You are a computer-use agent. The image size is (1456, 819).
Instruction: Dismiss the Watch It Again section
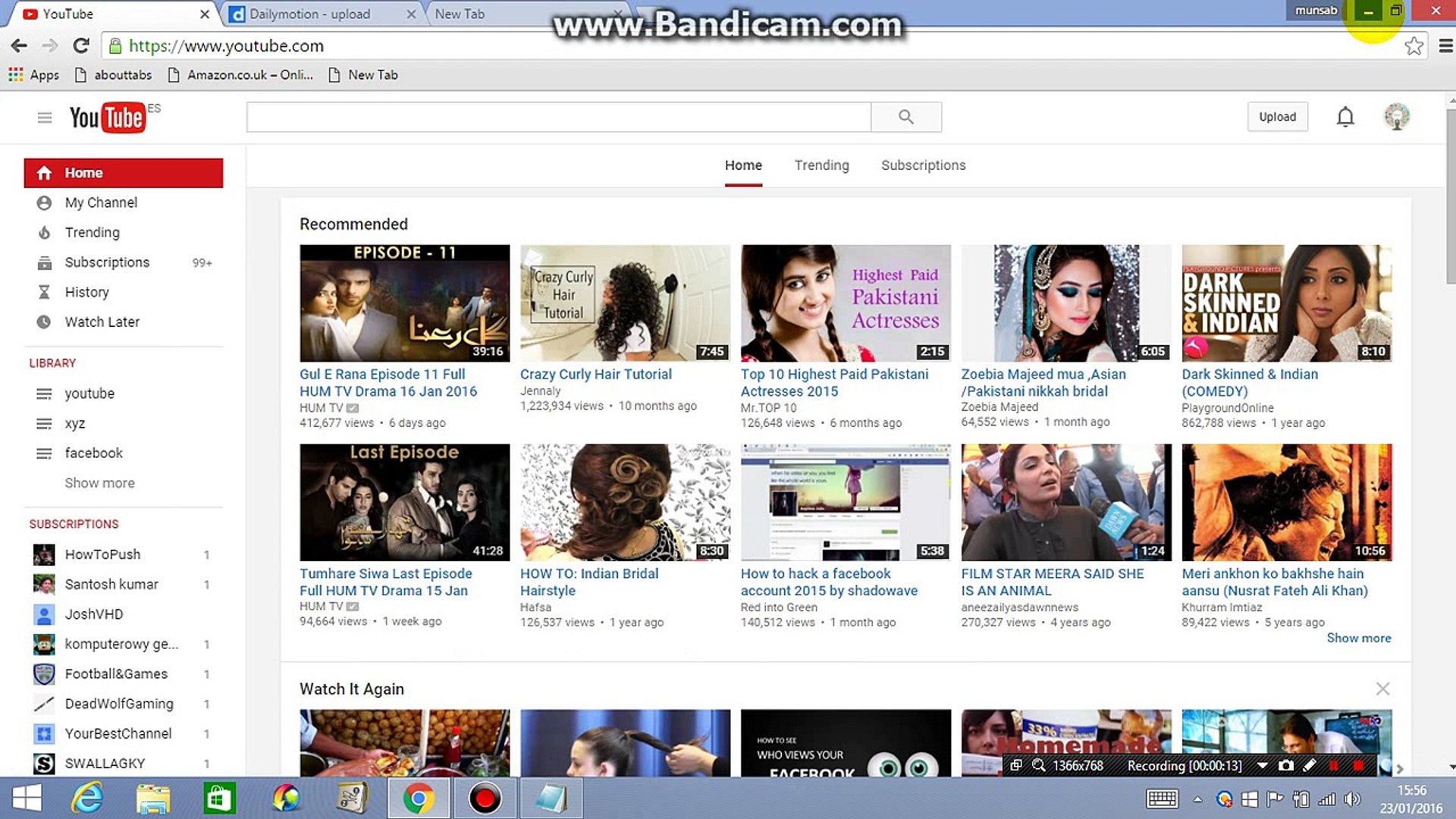coord(1382,689)
